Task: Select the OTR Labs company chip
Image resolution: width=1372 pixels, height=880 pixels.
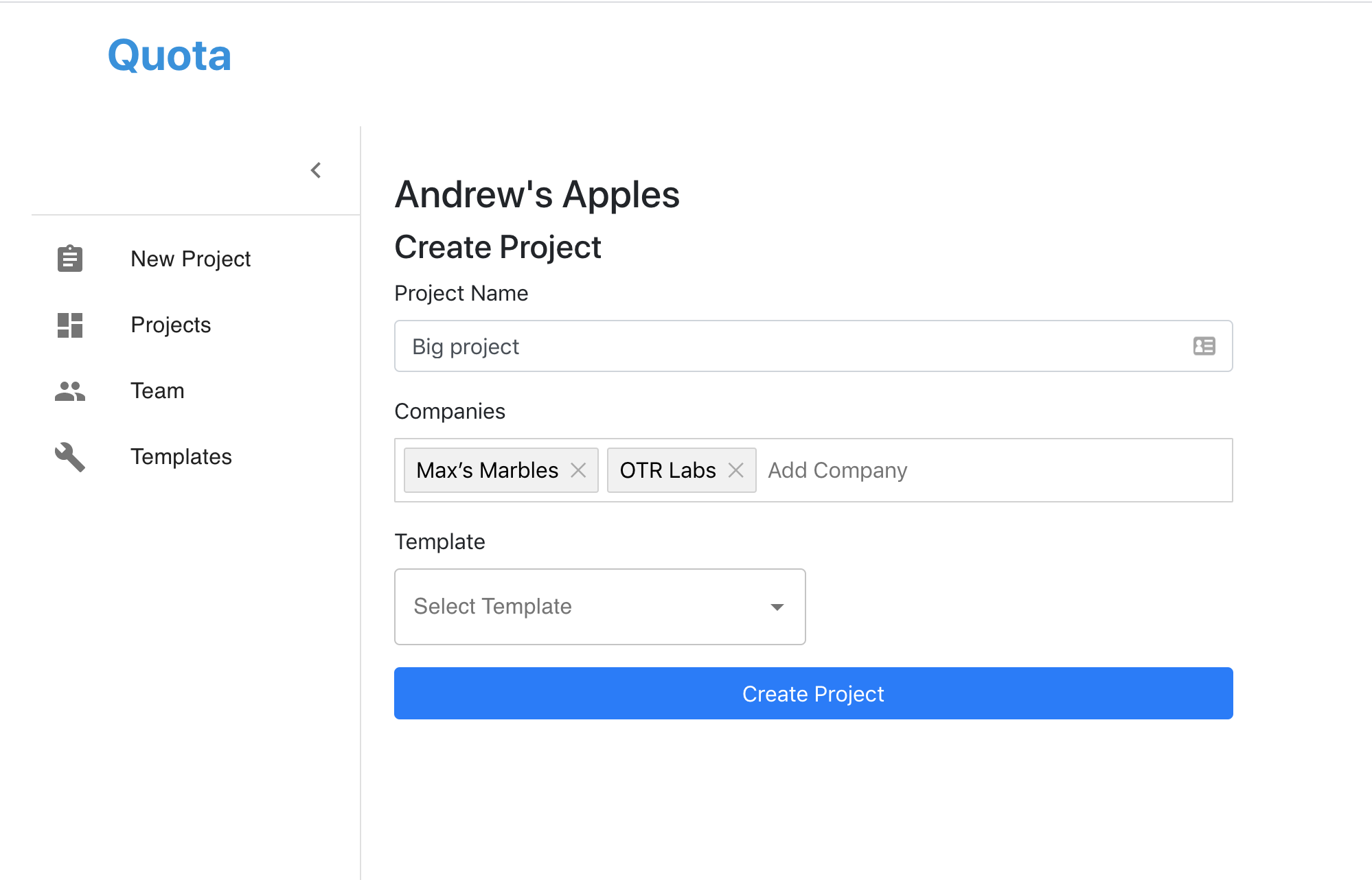Action: 667,470
